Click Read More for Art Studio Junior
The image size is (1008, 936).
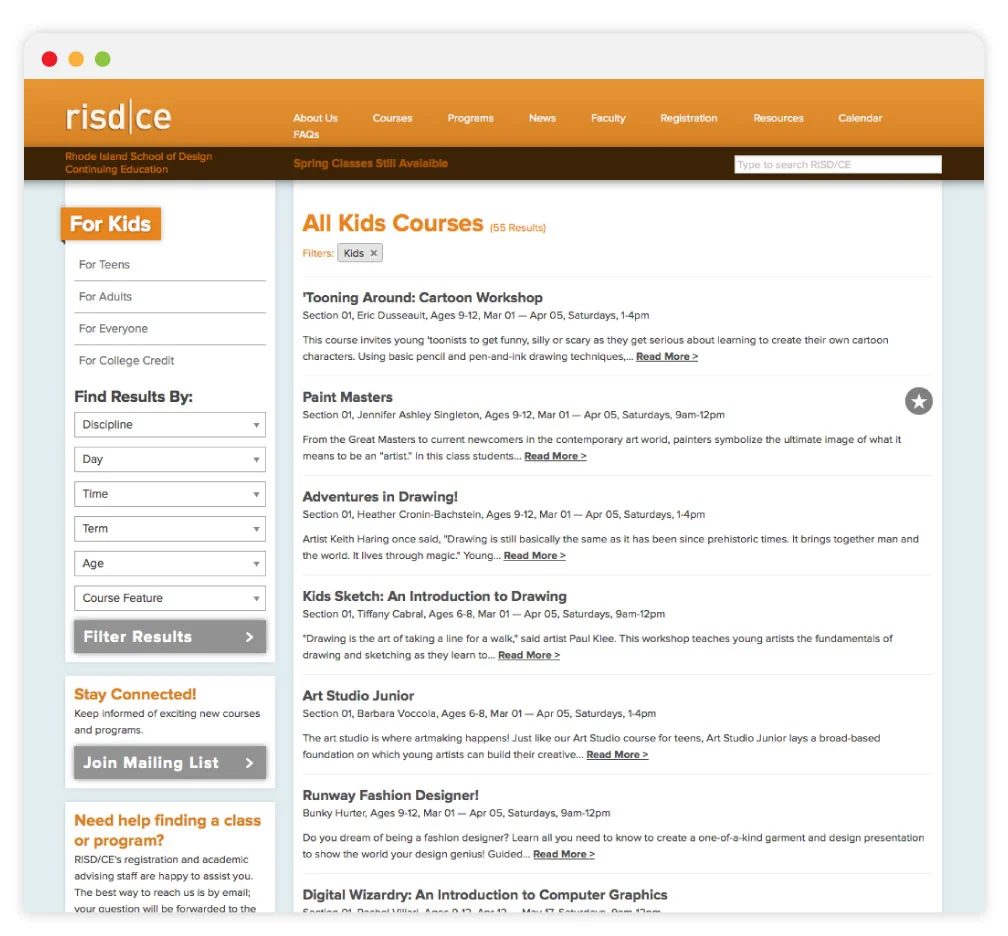(617, 755)
